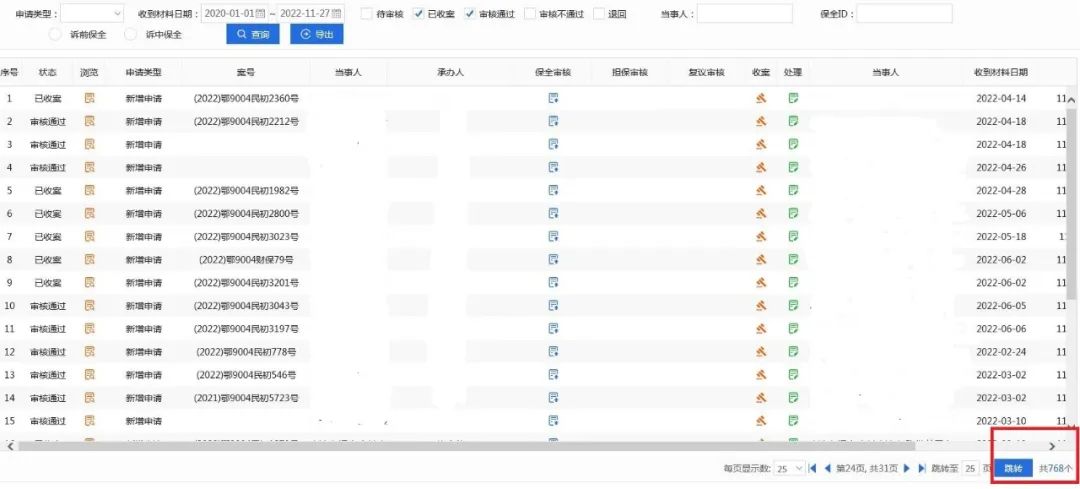Go to next page arrow in pagination
This screenshot has width=1080, height=489.
click(x=907, y=468)
